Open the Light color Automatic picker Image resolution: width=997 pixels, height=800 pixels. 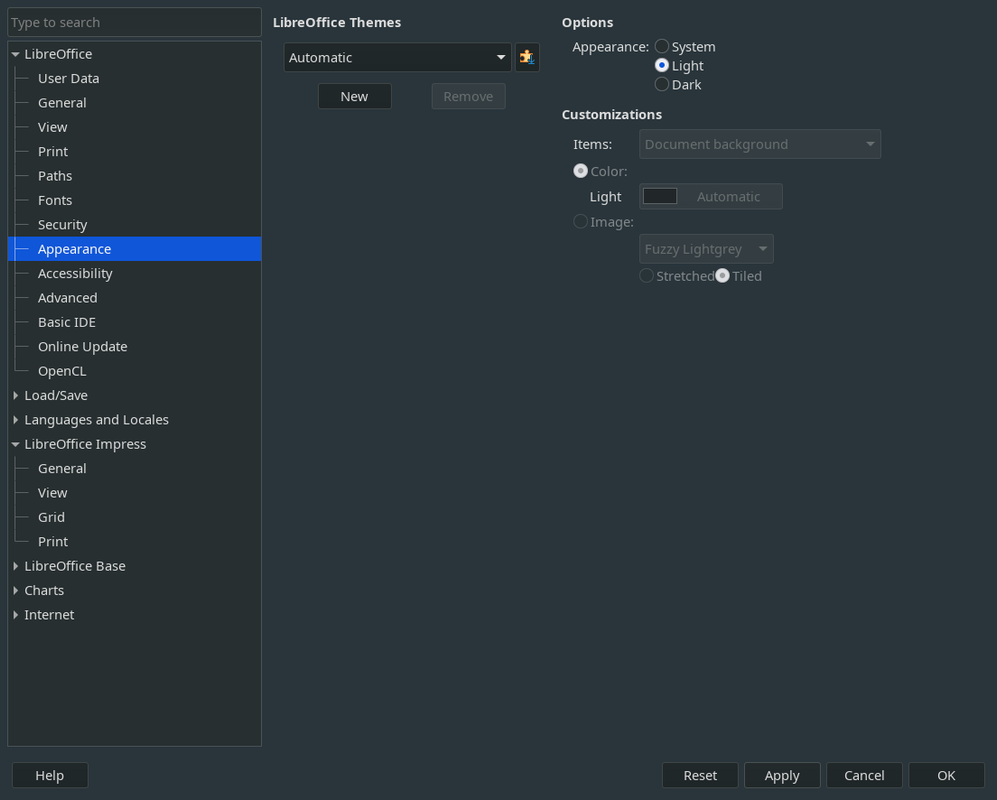(711, 197)
